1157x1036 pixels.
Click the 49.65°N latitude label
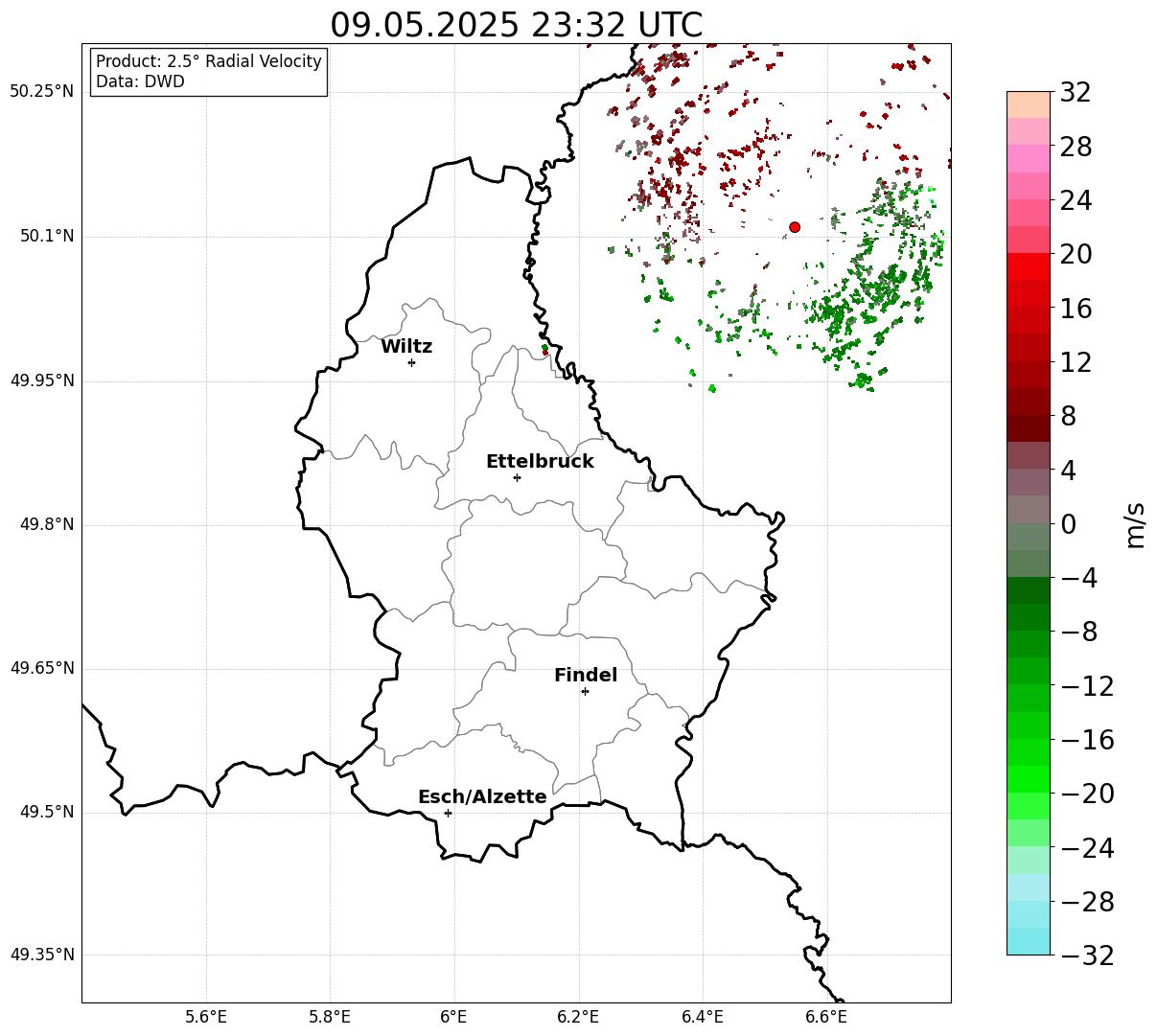click(x=42, y=668)
